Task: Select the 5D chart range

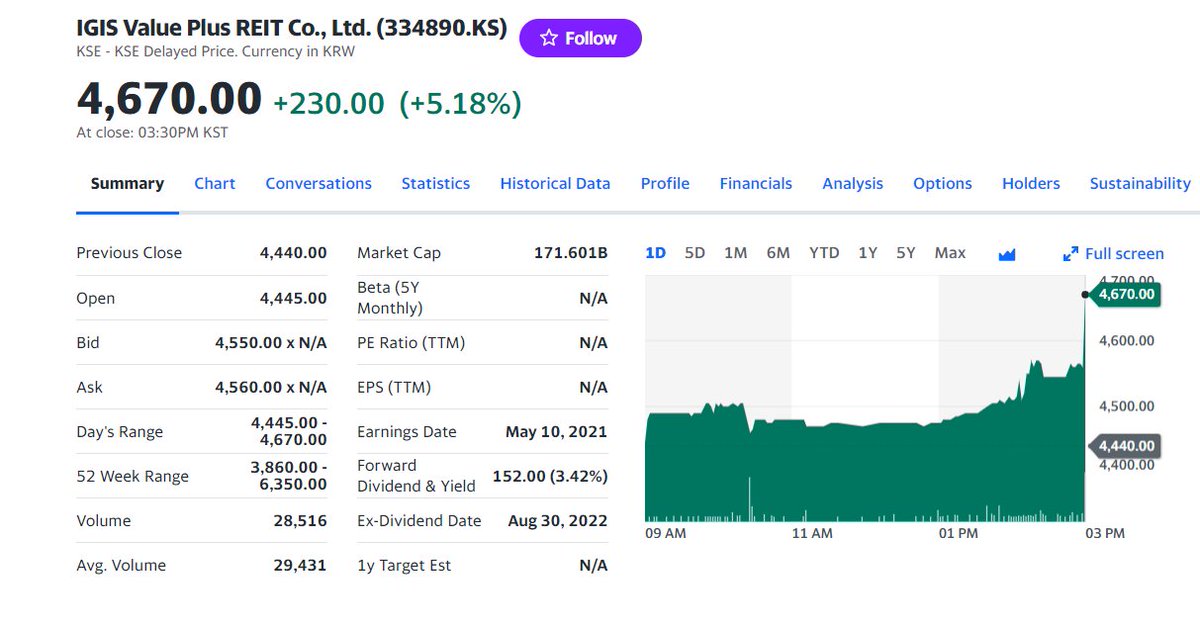Action: click(695, 253)
